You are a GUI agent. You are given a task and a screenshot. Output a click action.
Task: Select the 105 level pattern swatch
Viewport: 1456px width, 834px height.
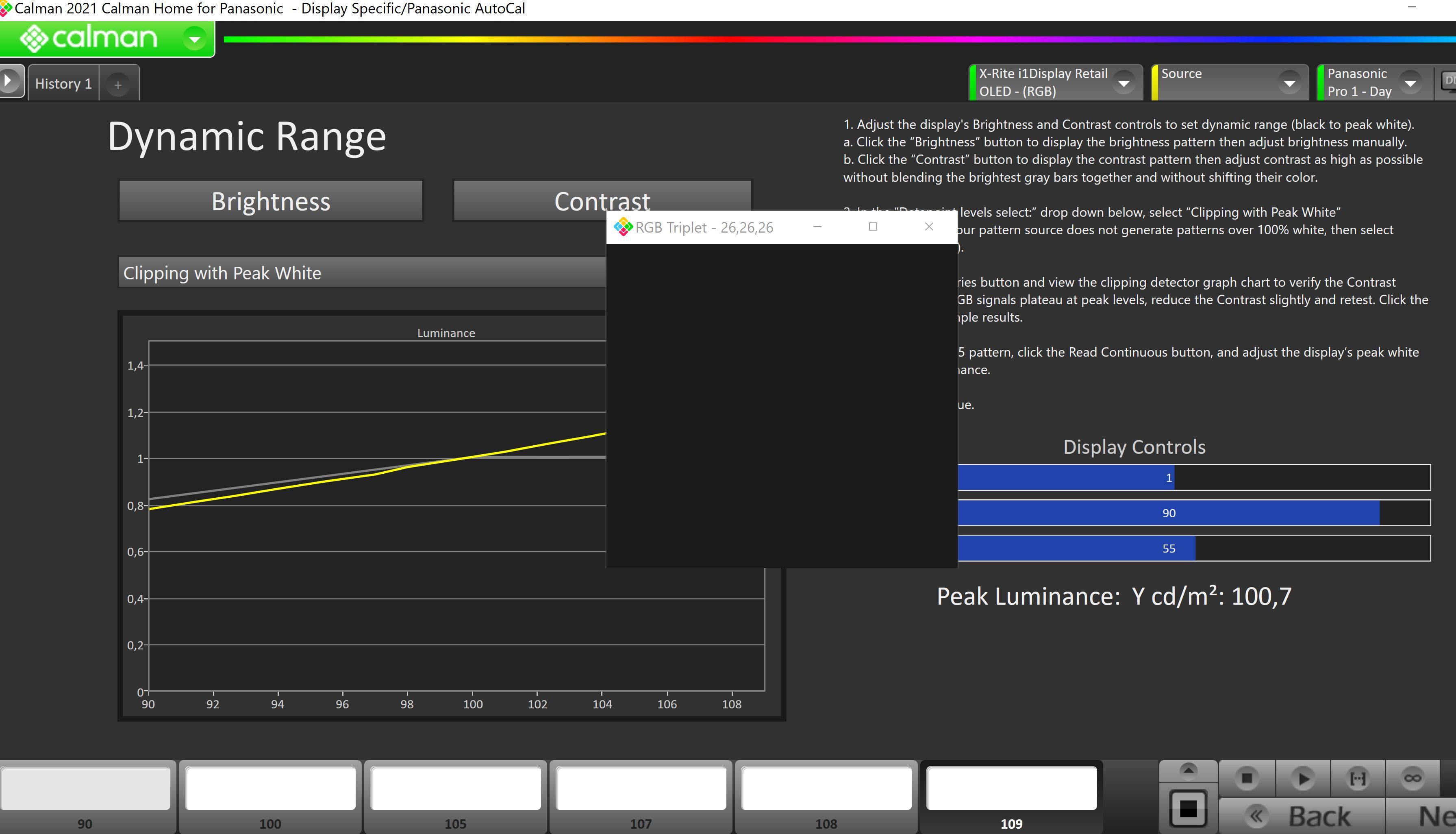(455, 789)
